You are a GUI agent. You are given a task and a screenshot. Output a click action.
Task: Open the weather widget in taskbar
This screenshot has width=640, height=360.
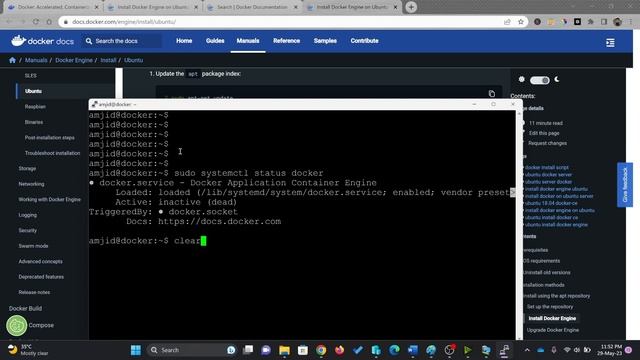[x=28, y=350]
